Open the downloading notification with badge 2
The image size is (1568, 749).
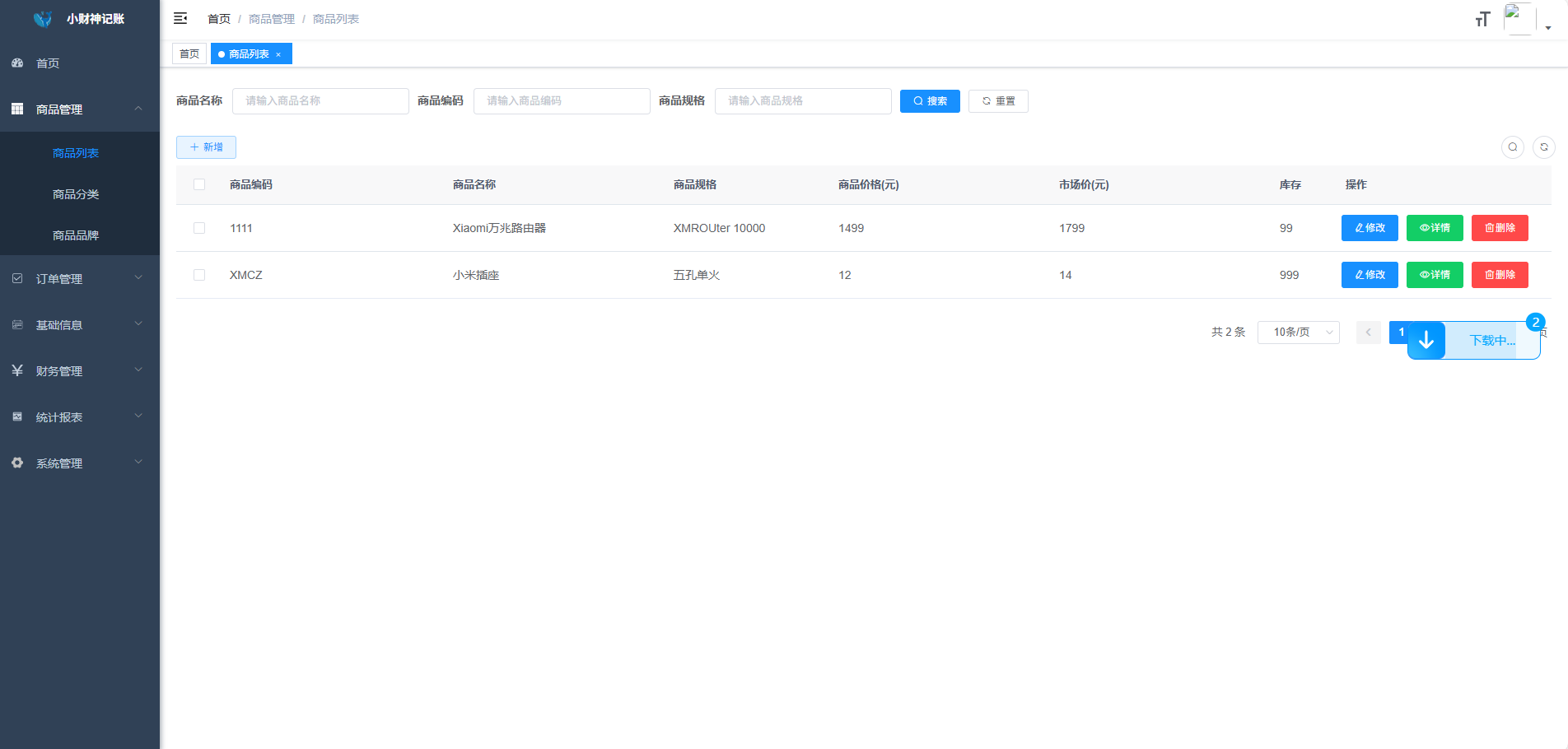click(x=1536, y=323)
